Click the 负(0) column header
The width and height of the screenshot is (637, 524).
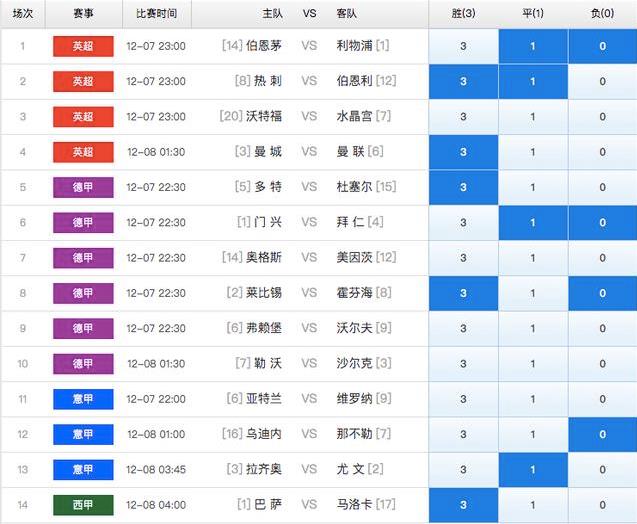pos(602,14)
